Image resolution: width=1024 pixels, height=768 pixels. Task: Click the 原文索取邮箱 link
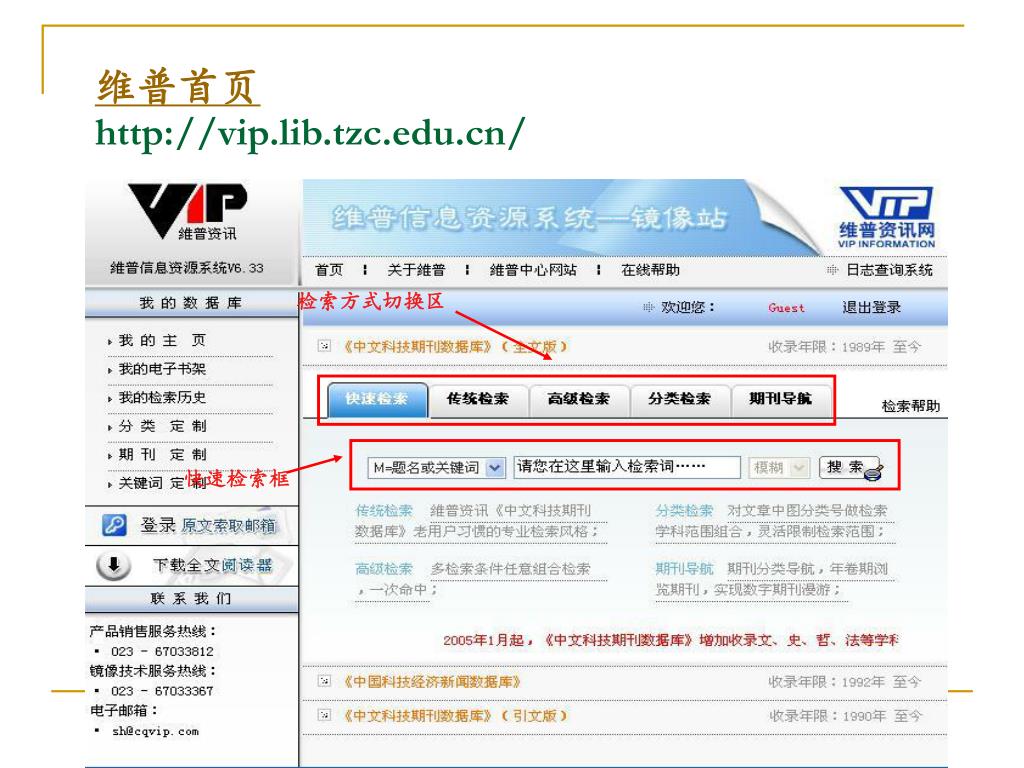click(x=229, y=525)
